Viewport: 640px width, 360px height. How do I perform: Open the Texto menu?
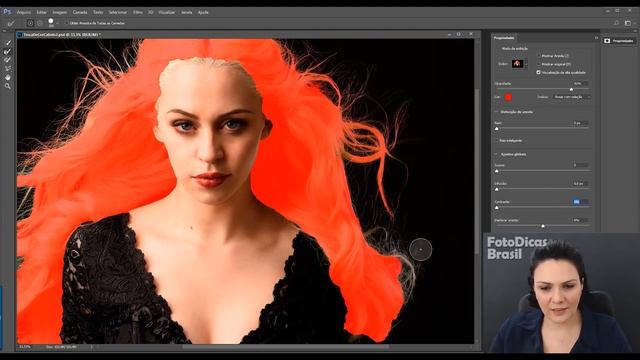click(x=98, y=12)
